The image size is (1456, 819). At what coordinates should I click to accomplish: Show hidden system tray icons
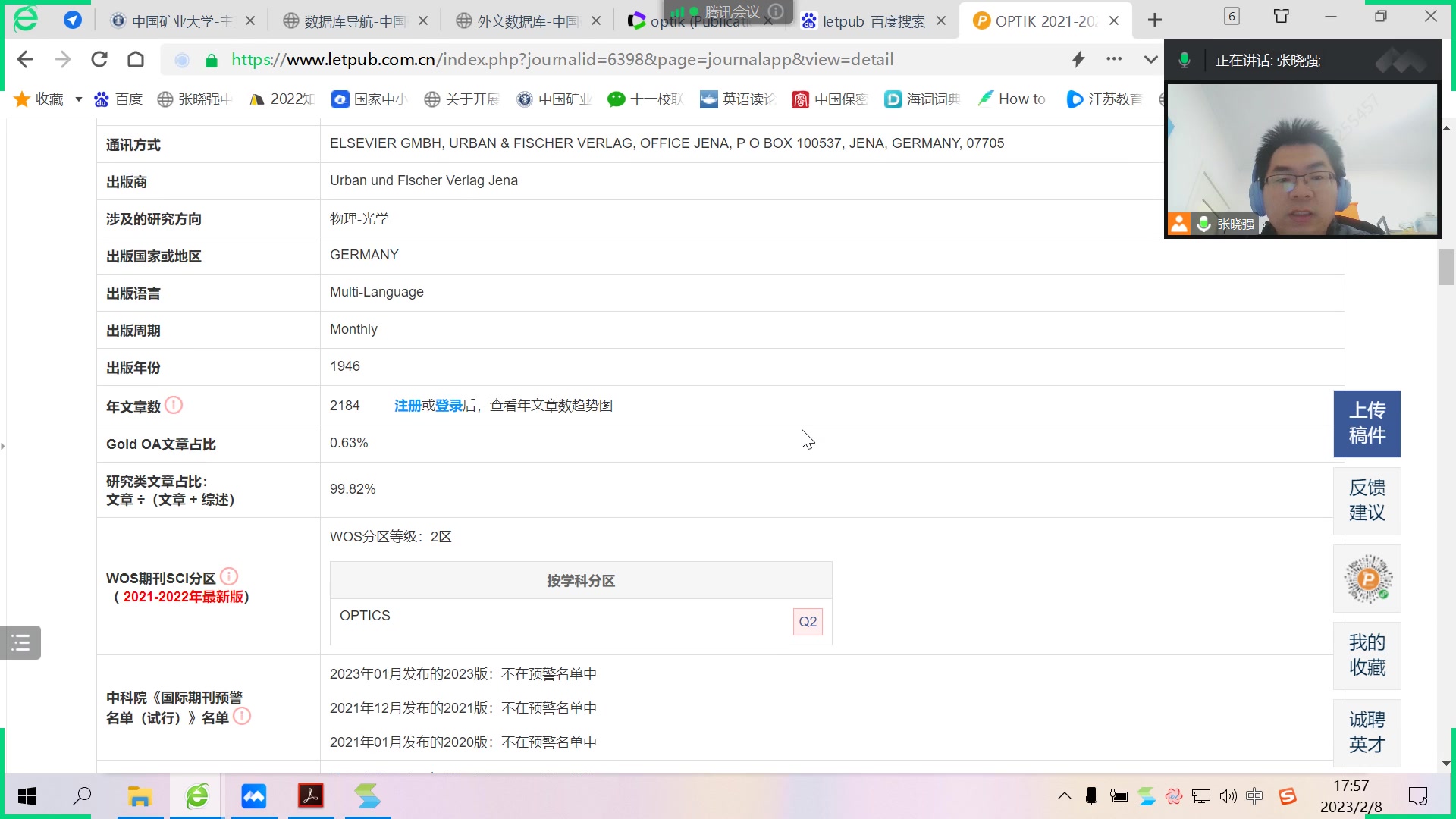tap(1064, 796)
